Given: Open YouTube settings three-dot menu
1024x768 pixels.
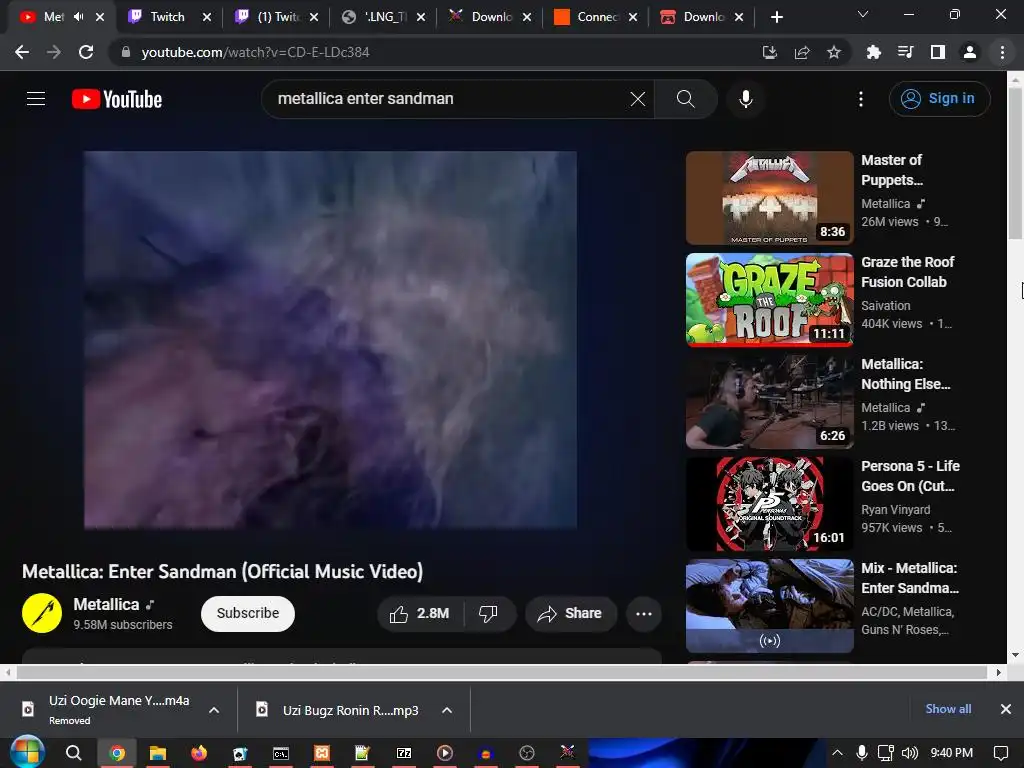Looking at the screenshot, I should (861, 99).
